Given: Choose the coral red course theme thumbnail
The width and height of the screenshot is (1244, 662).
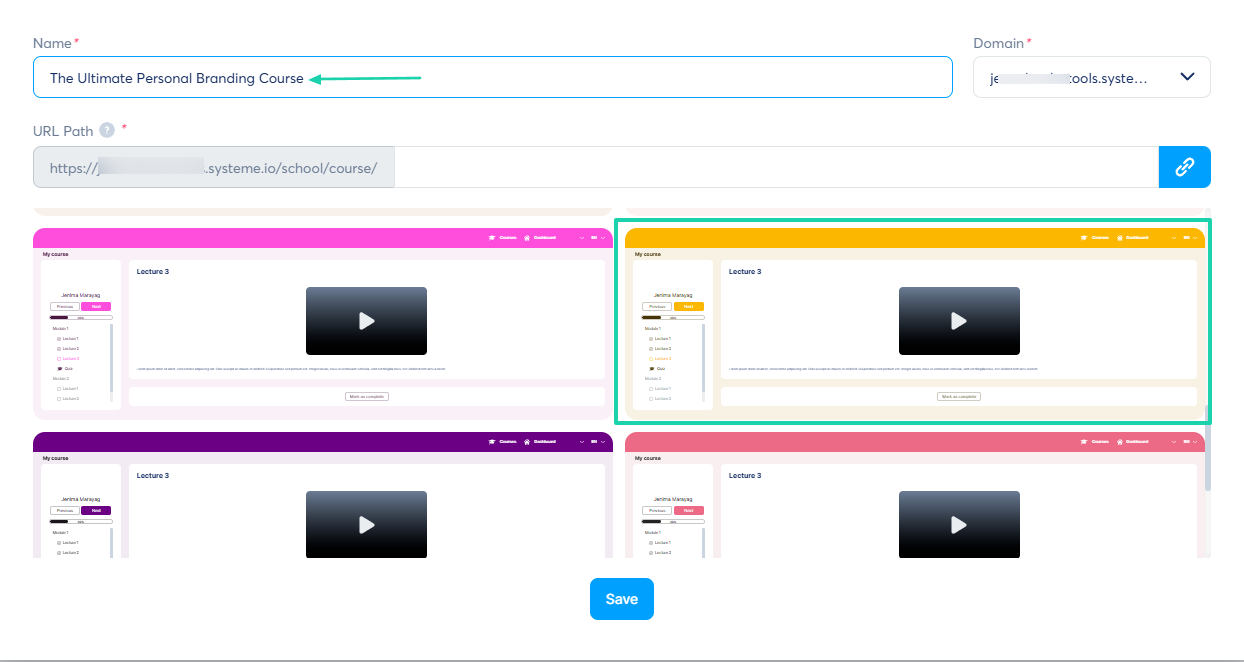Looking at the screenshot, I should 915,495.
